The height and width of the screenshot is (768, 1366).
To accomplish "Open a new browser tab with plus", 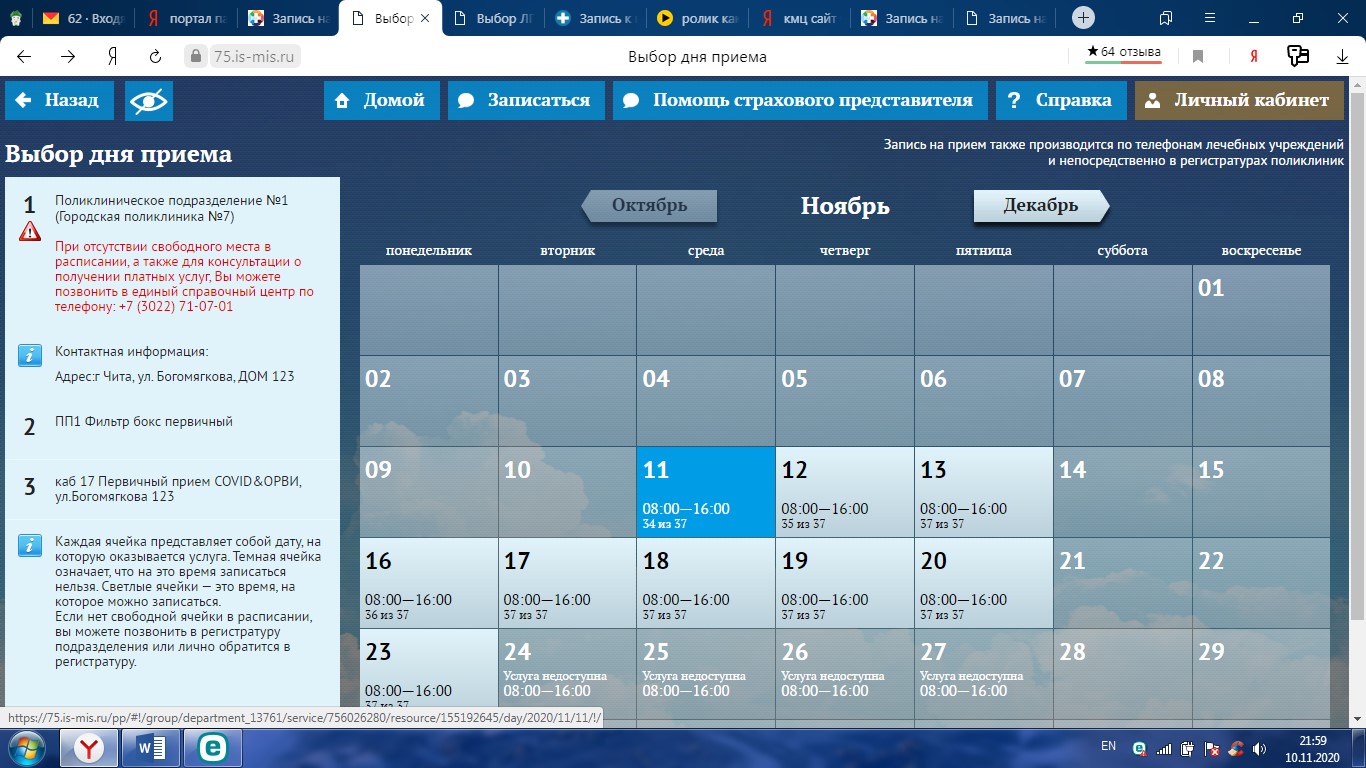I will click(1083, 18).
